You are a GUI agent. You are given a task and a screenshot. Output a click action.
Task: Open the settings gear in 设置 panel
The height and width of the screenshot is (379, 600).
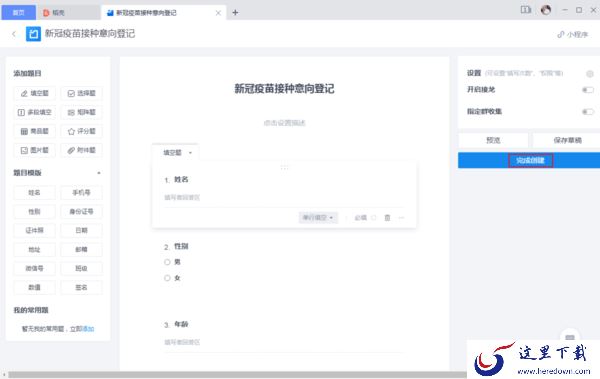click(590, 74)
